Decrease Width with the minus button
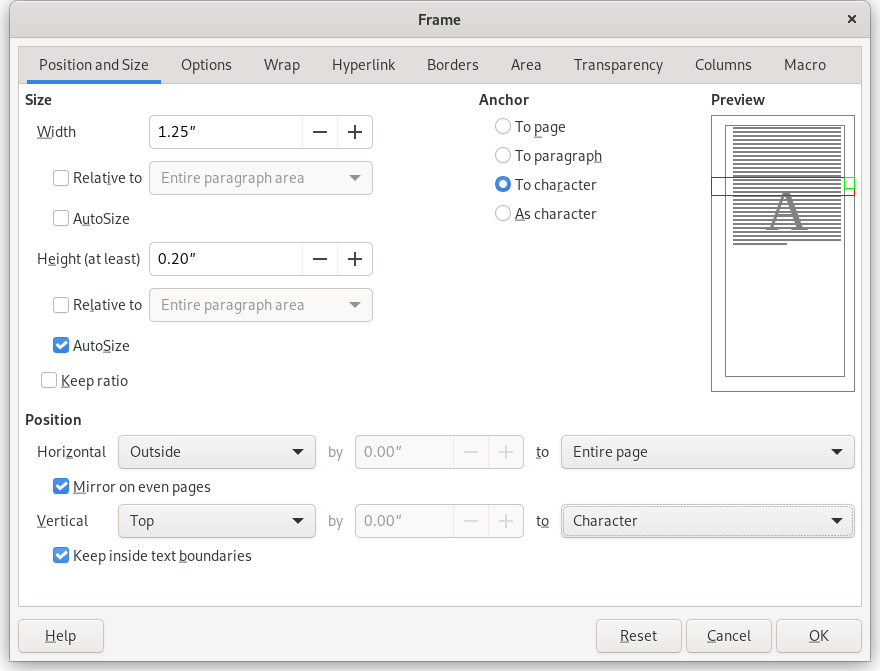 [320, 132]
